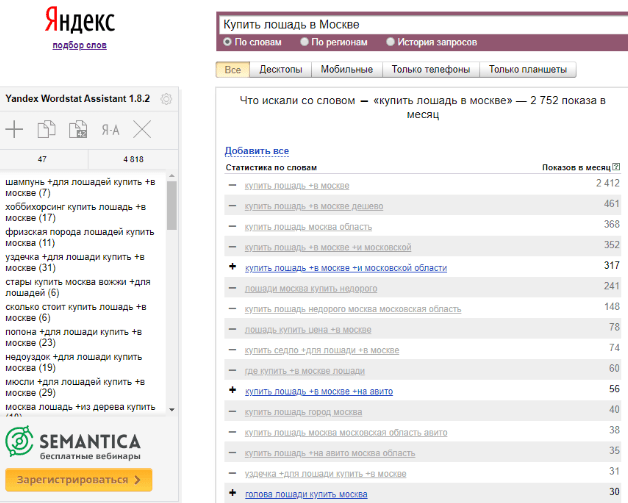Remove 'купить лошадь +в москве +и московской' via minus
The height and width of the screenshot is (503, 628).
coord(232,247)
